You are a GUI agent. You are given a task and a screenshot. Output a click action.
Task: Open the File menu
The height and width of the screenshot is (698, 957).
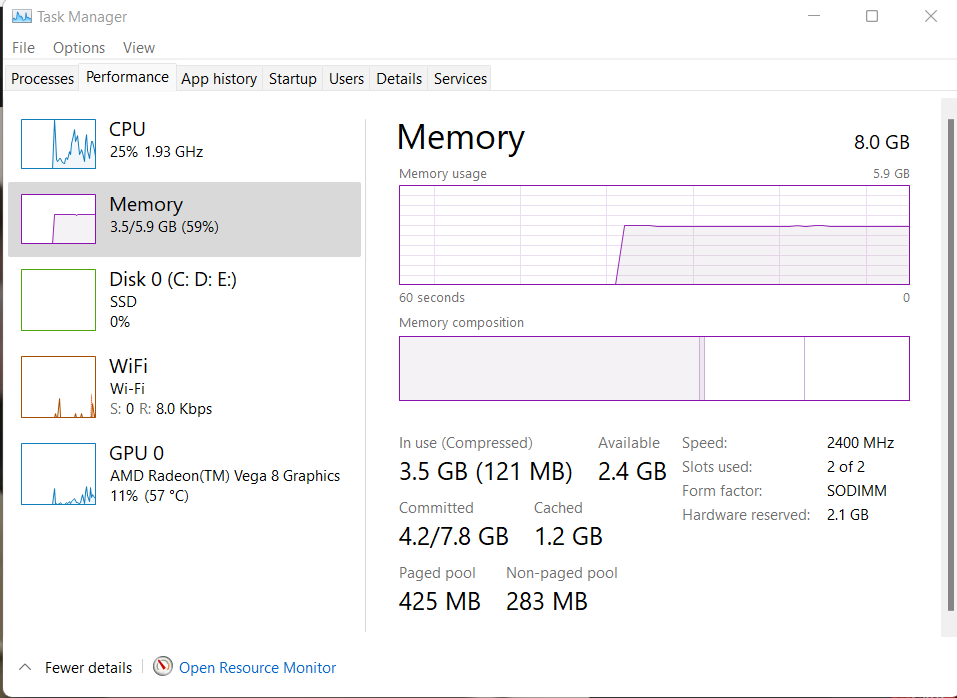[22, 47]
